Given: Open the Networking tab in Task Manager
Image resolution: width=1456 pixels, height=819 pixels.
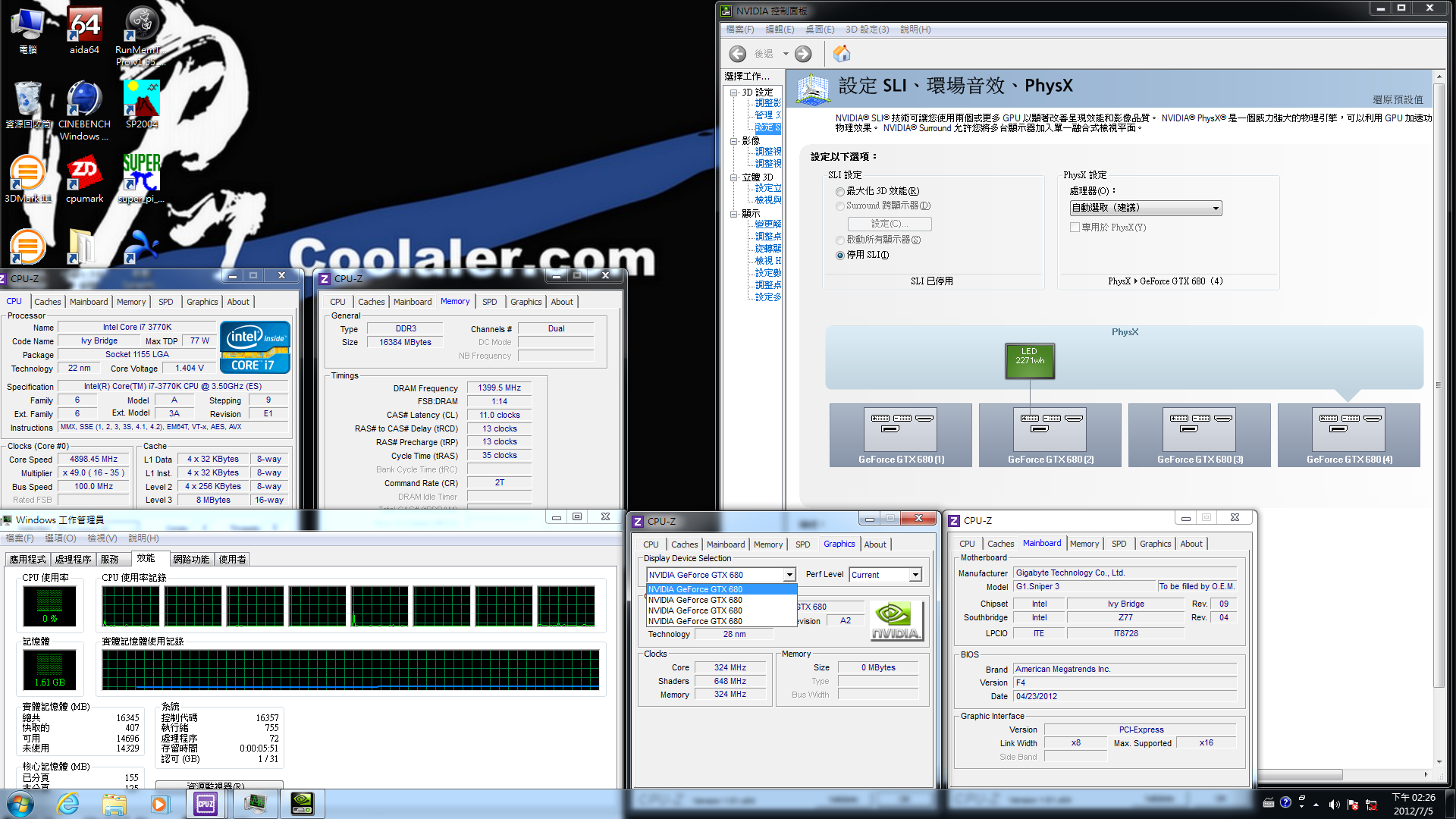Looking at the screenshot, I should point(191,560).
